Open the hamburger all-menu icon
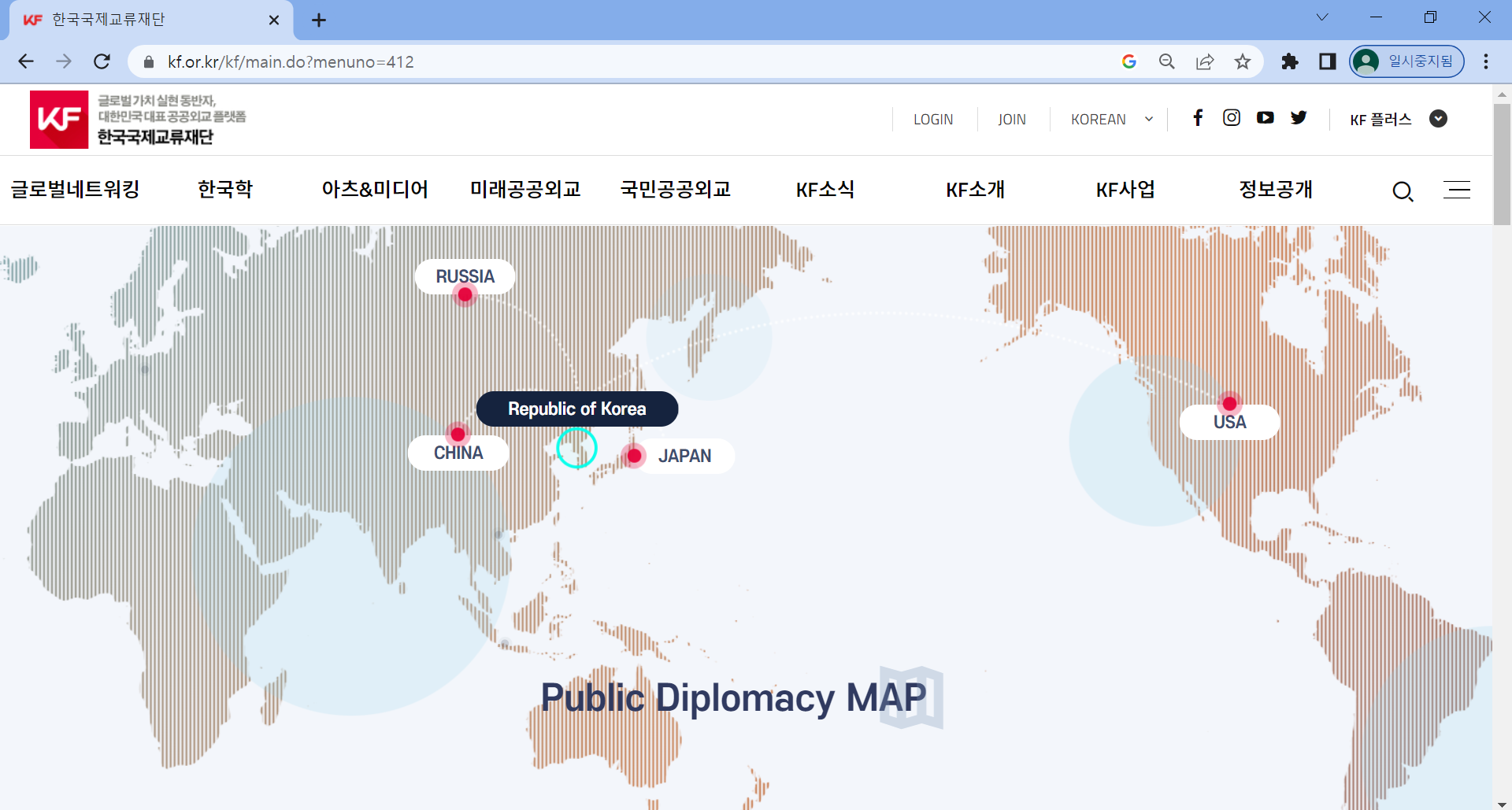Image resolution: width=1512 pixels, height=810 pixels. tap(1457, 190)
